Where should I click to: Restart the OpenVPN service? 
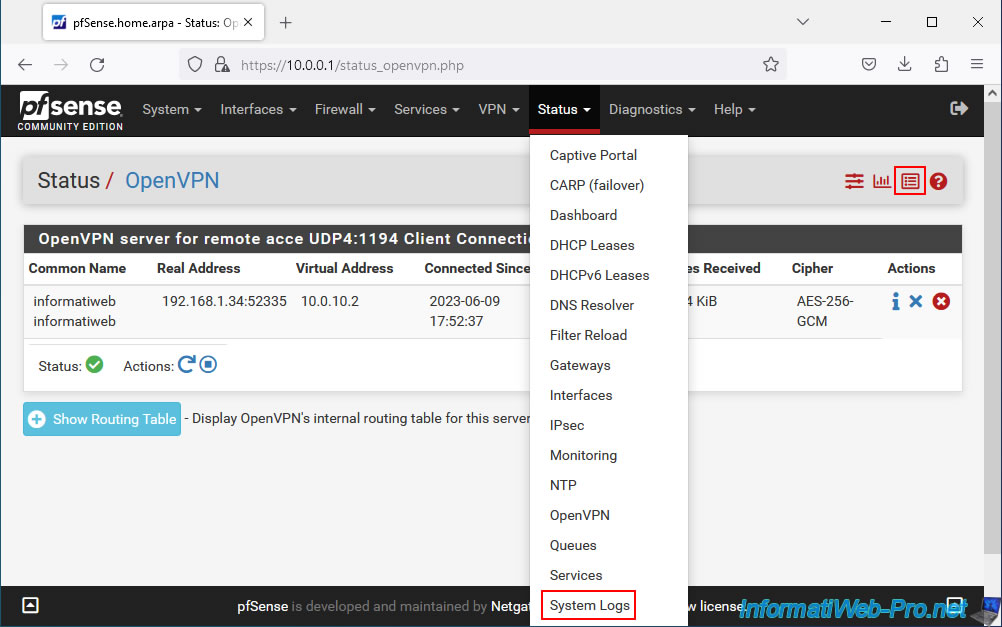(x=187, y=364)
